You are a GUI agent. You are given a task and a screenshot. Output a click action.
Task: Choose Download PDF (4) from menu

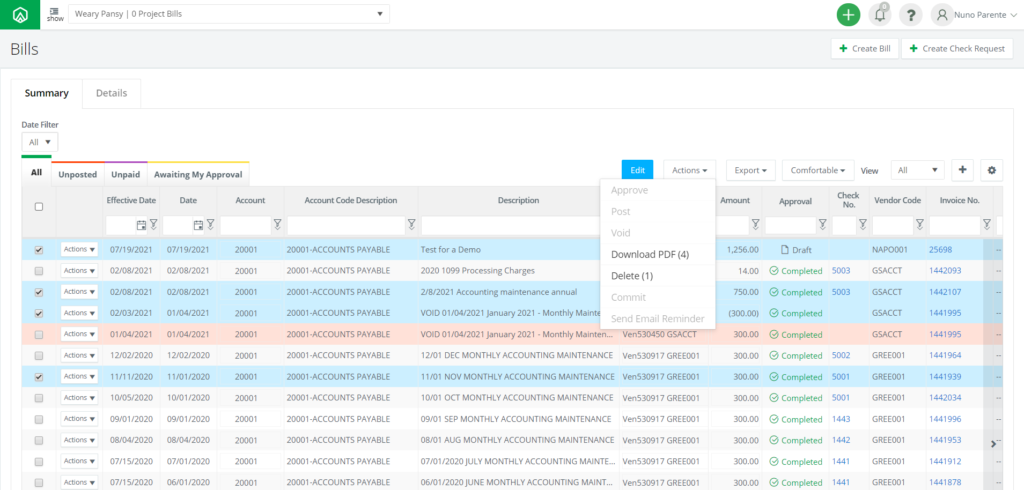[658, 254]
